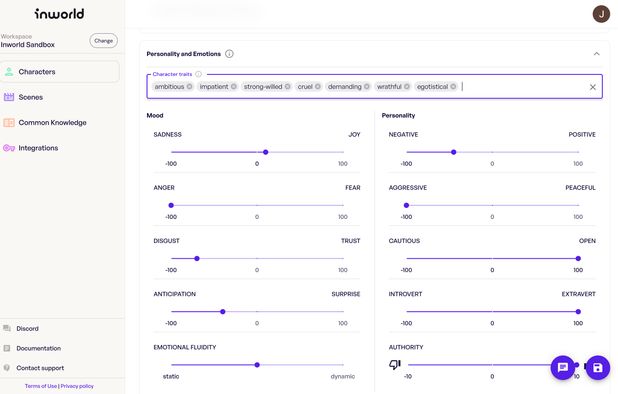The image size is (618, 394).
Task: Open the user avatar J menu
Action: pos(601,14)
